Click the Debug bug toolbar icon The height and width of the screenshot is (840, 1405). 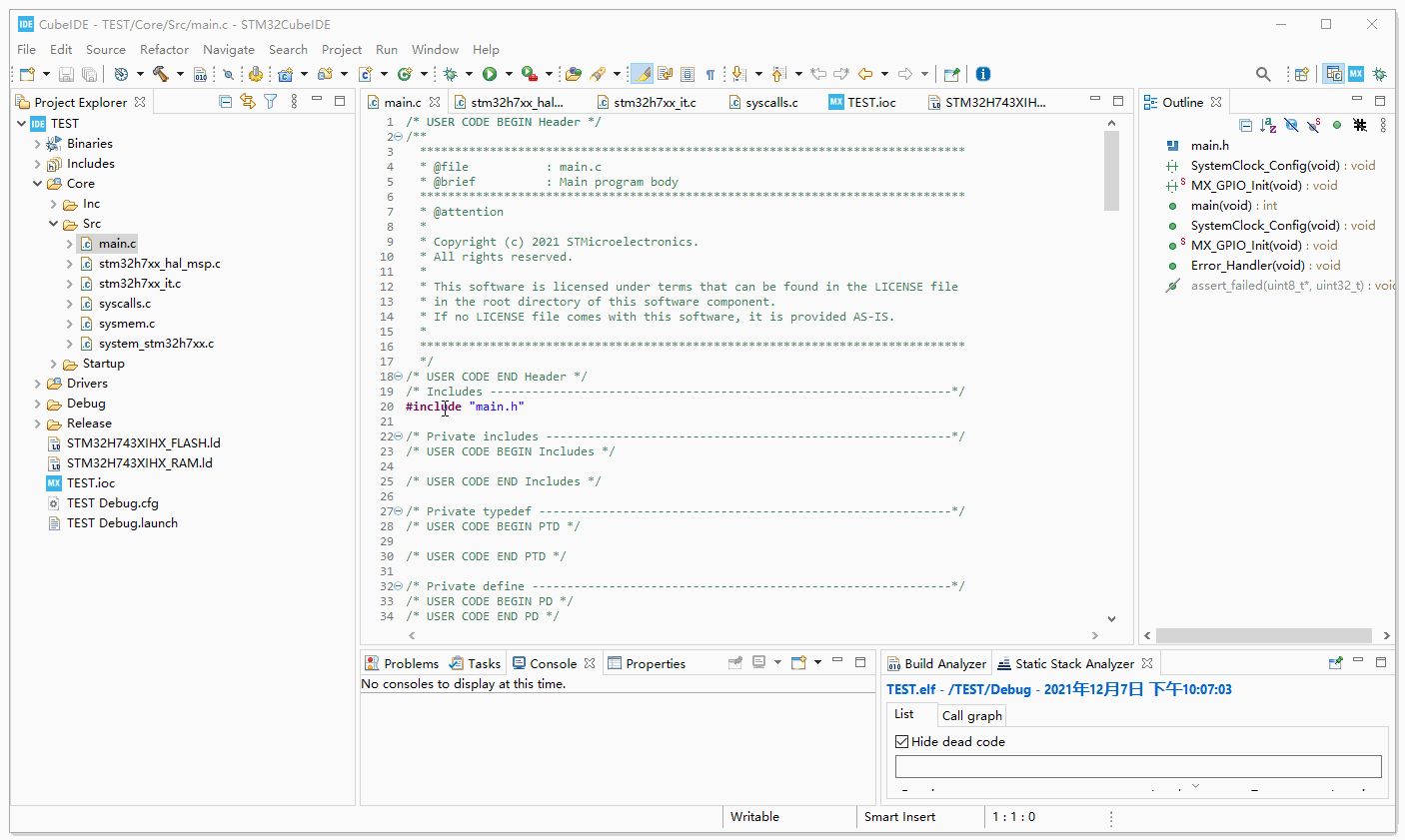(450, 74)
